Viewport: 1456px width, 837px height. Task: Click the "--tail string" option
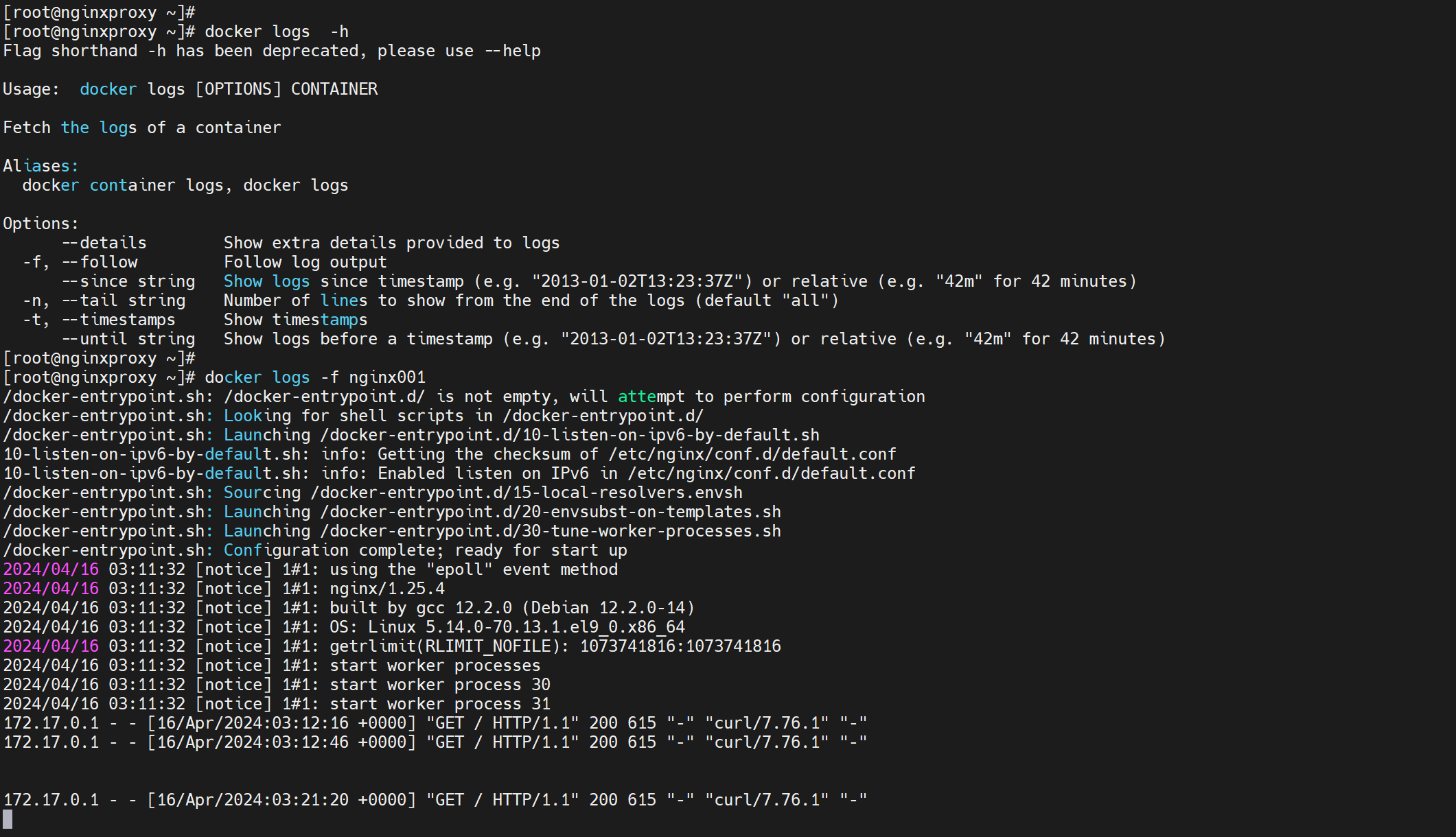tap(124, 301)
